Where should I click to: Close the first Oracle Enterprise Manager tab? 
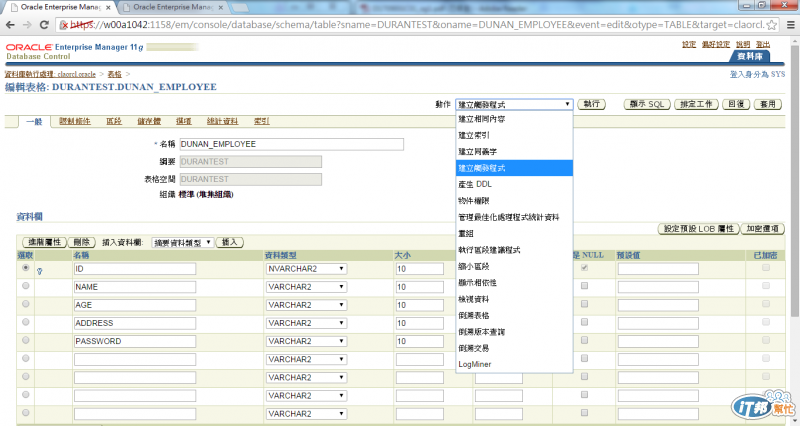(108, 8)
